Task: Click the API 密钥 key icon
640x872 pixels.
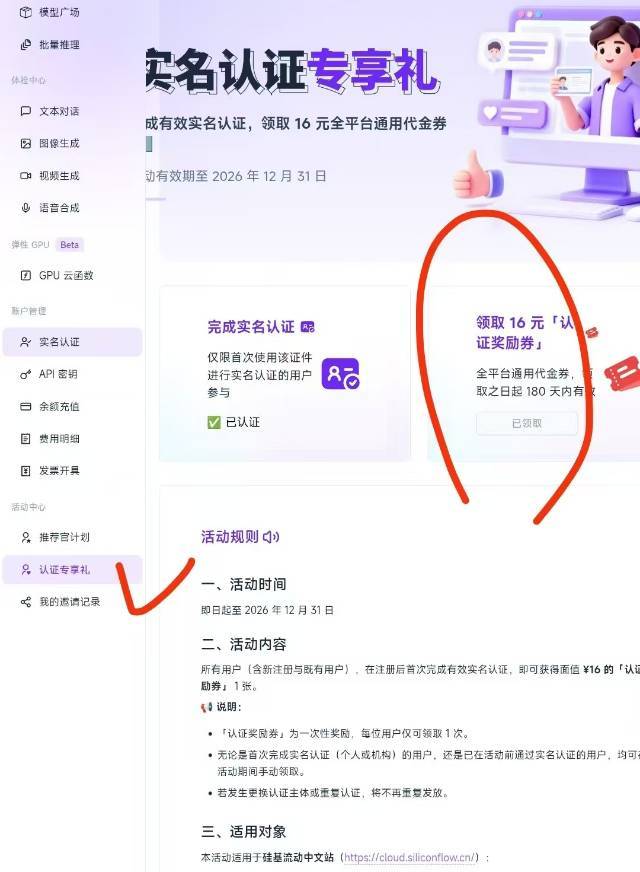Action: (x=26, y=374)
